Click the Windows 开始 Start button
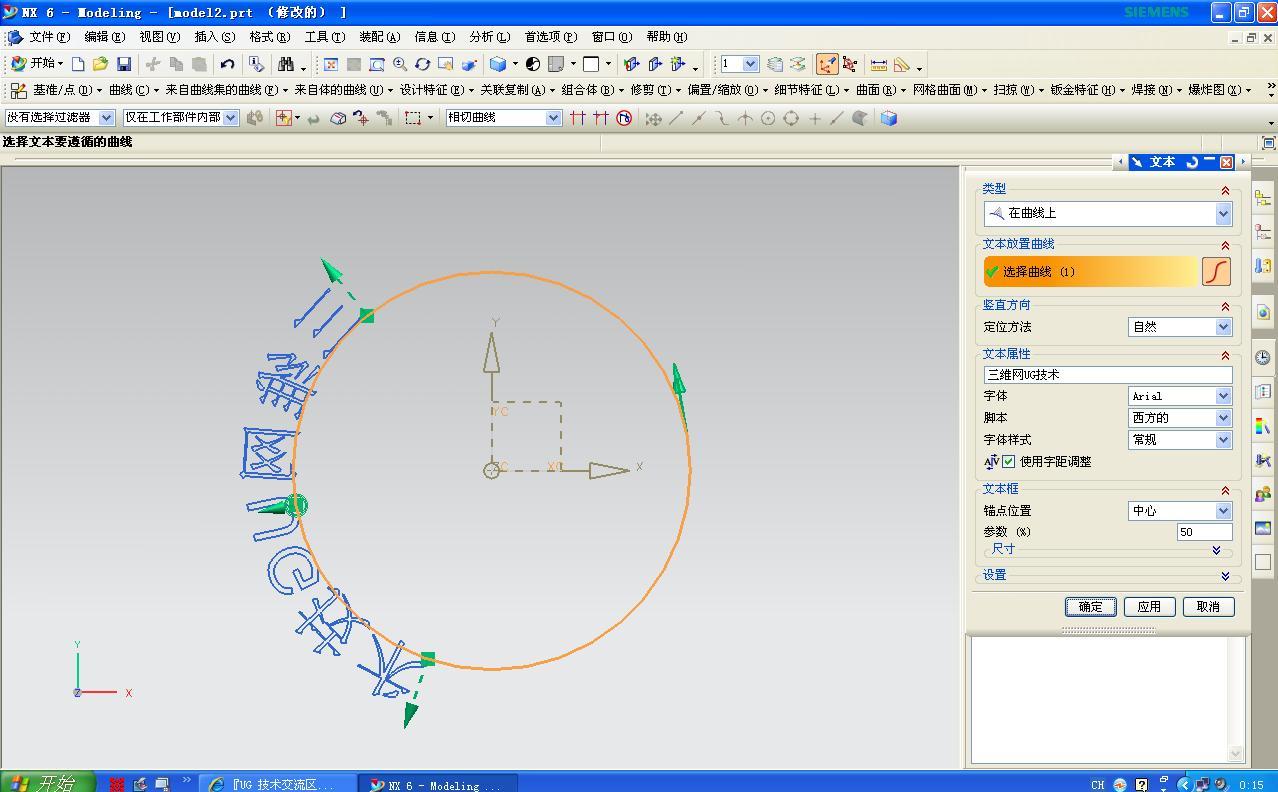This screenshot has height=792, width=1278. click(x=48, y=782)
